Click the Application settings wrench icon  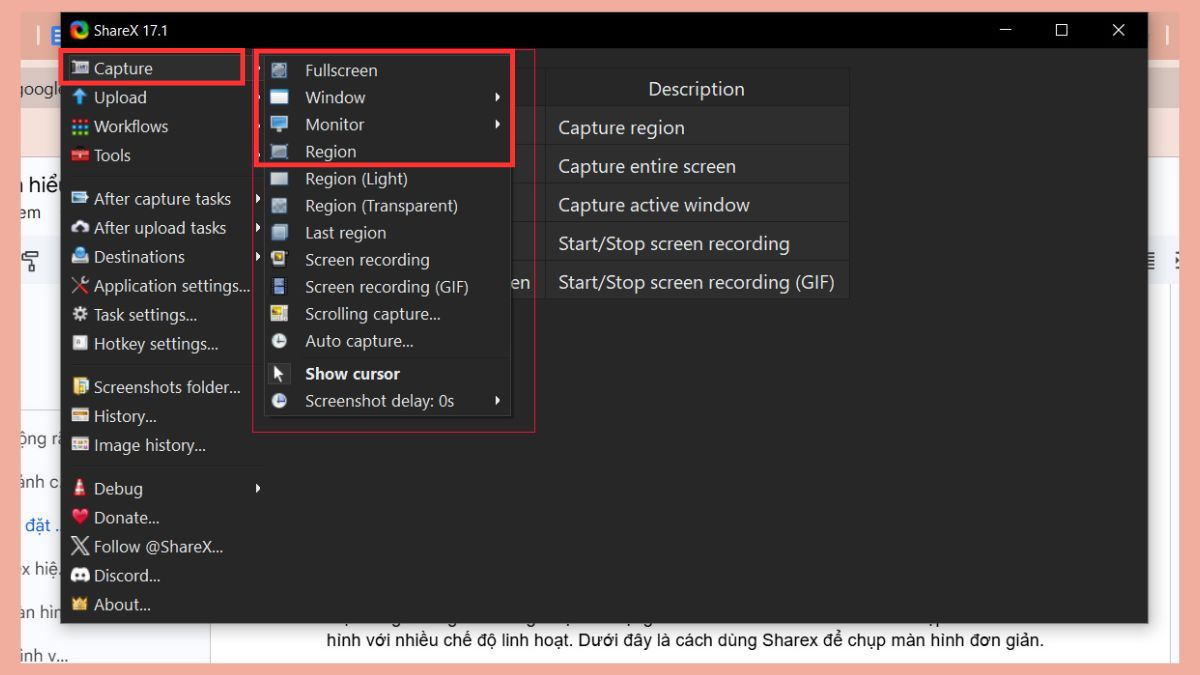80,286
